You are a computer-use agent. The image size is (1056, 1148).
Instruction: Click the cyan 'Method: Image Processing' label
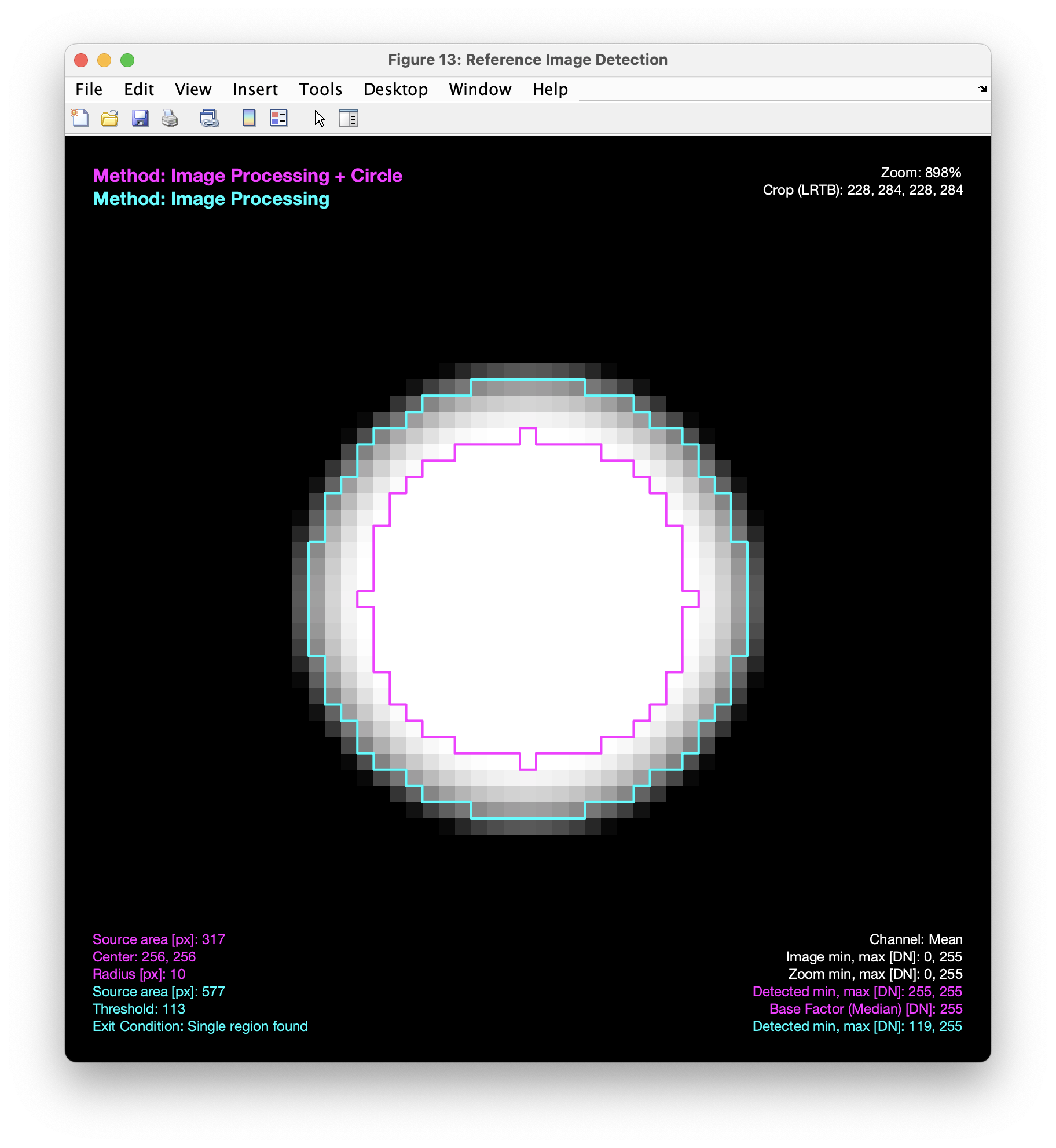tap(211, 199)
